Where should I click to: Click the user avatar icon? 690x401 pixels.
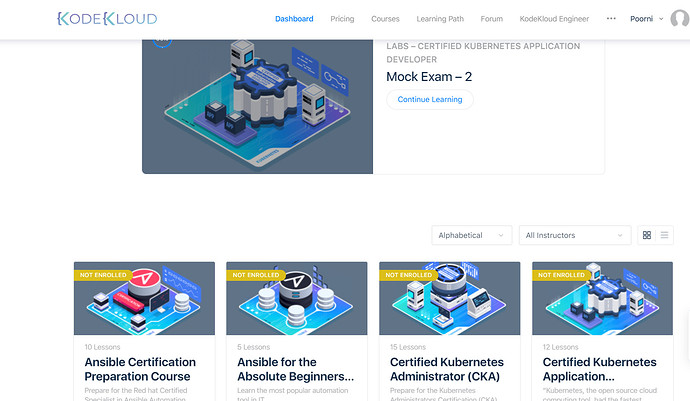680,18
